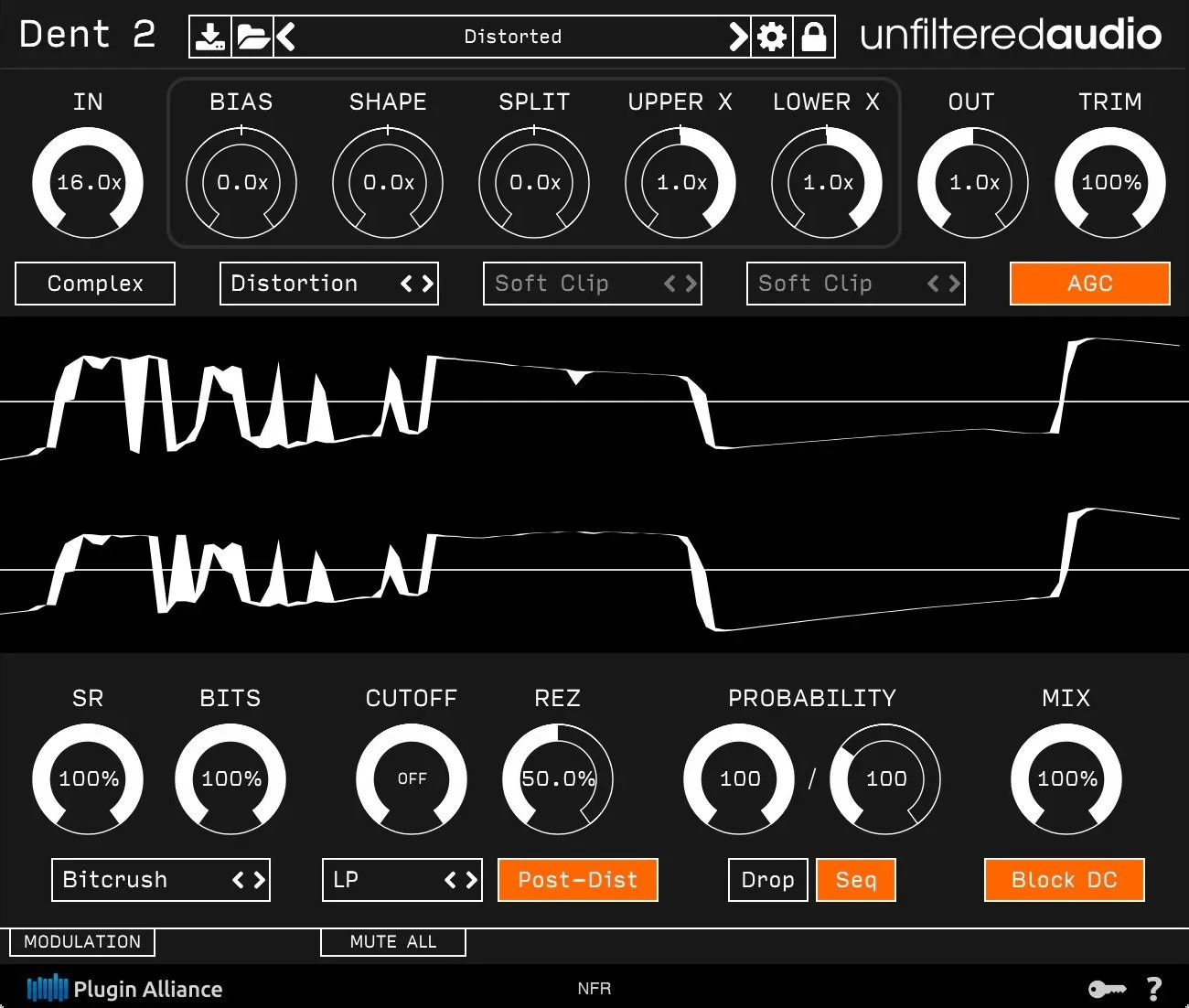
Task: Click the unfilteredaudio logo
Action: 1011,36
